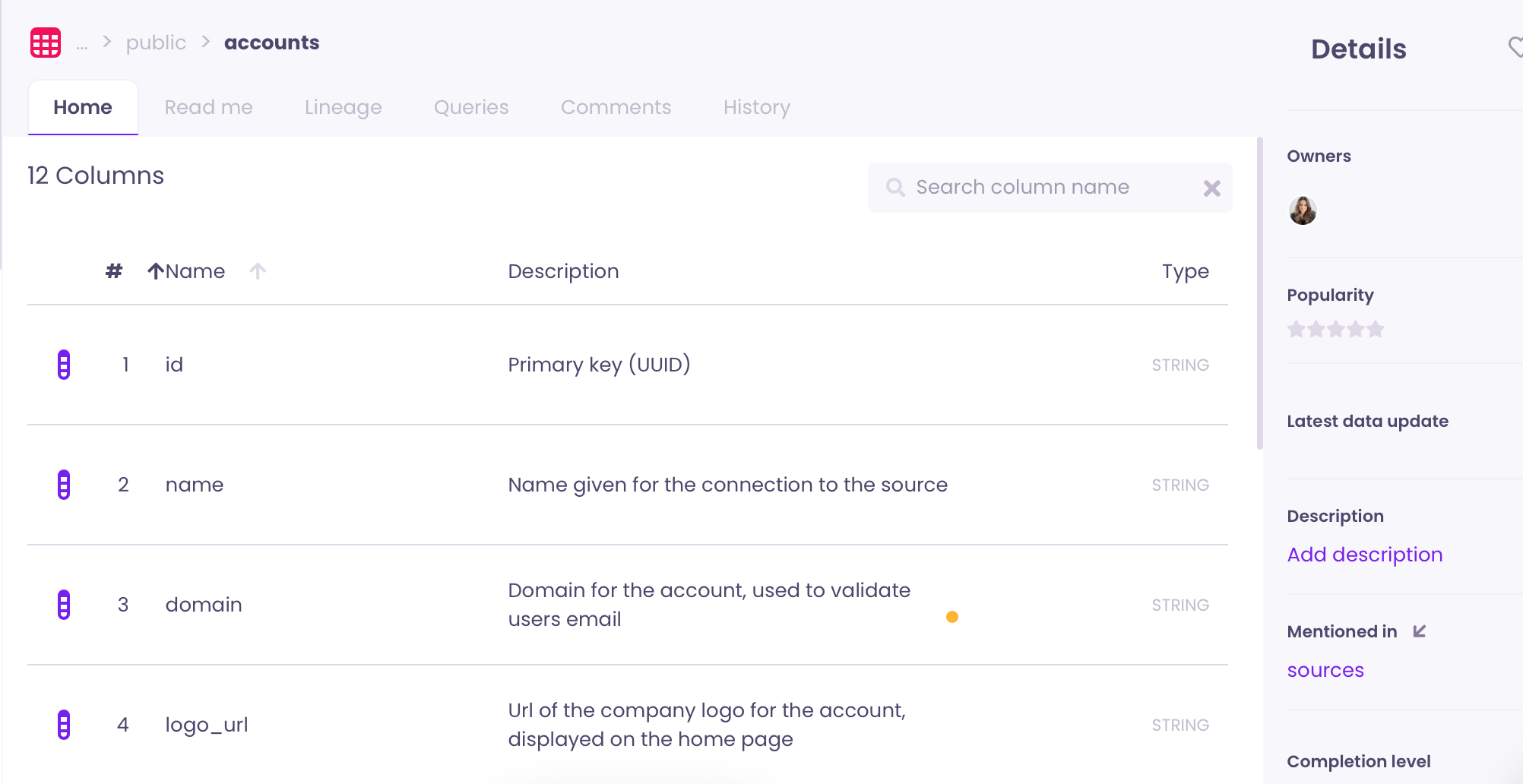Click the column icon beside the id row
Image resolution: width=1523 pixels, height=784 pixels.
65,365
